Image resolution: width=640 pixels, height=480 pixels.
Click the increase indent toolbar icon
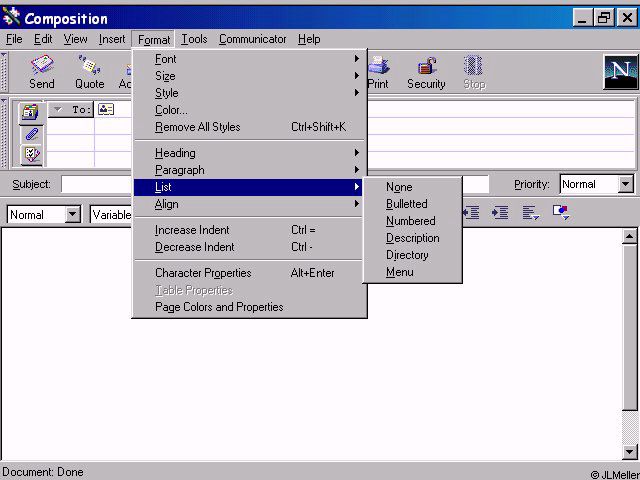click(500, 212)
